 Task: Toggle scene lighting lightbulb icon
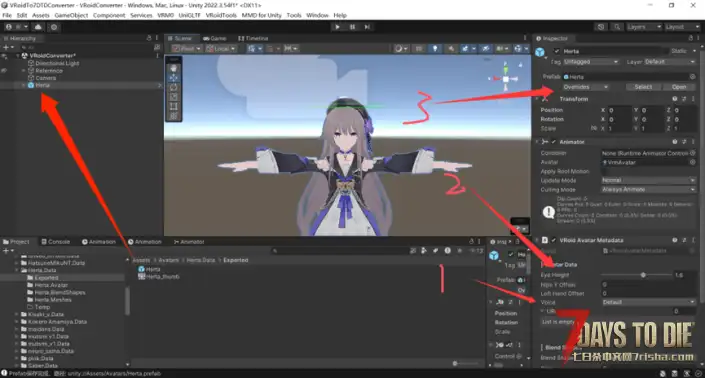coord(435,49)
